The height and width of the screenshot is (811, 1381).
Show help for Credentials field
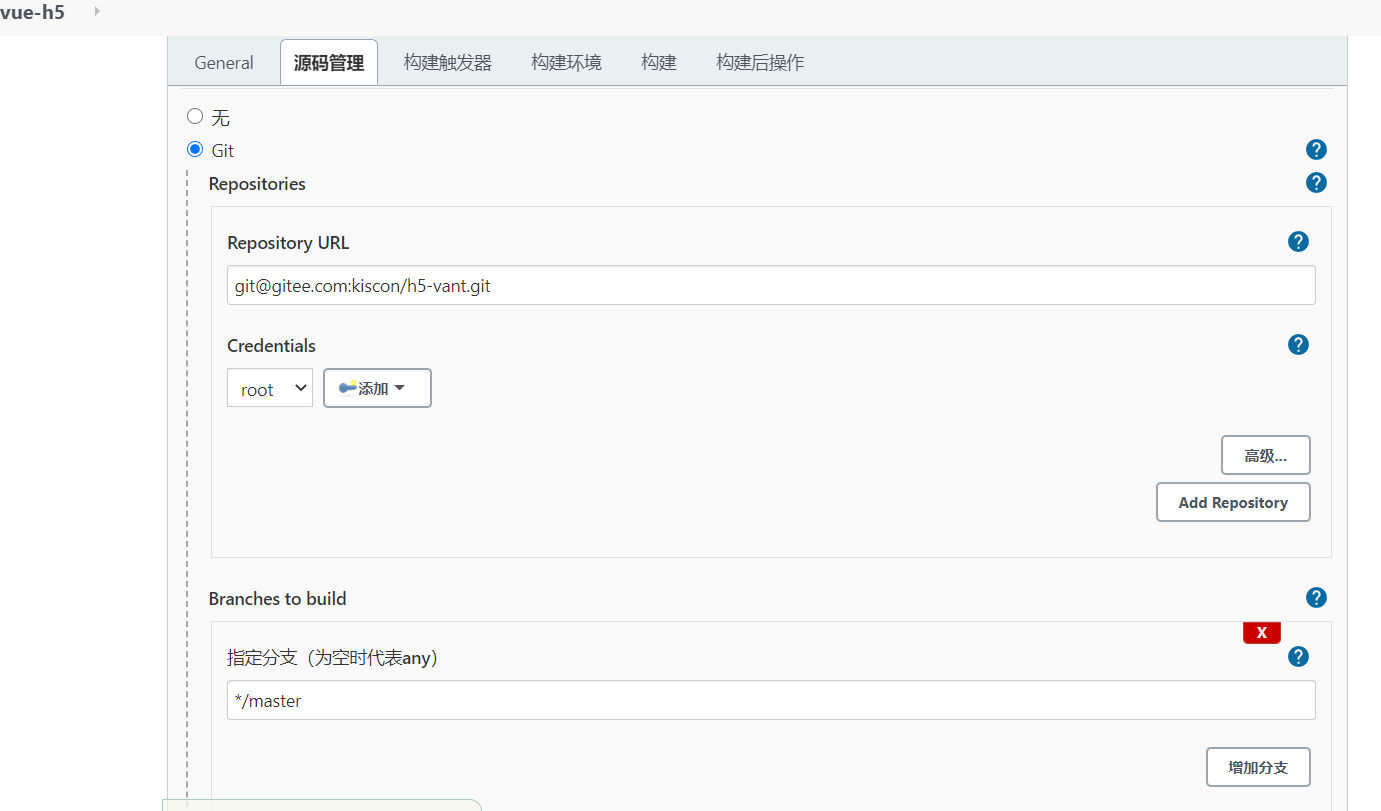coord(1298,345)
